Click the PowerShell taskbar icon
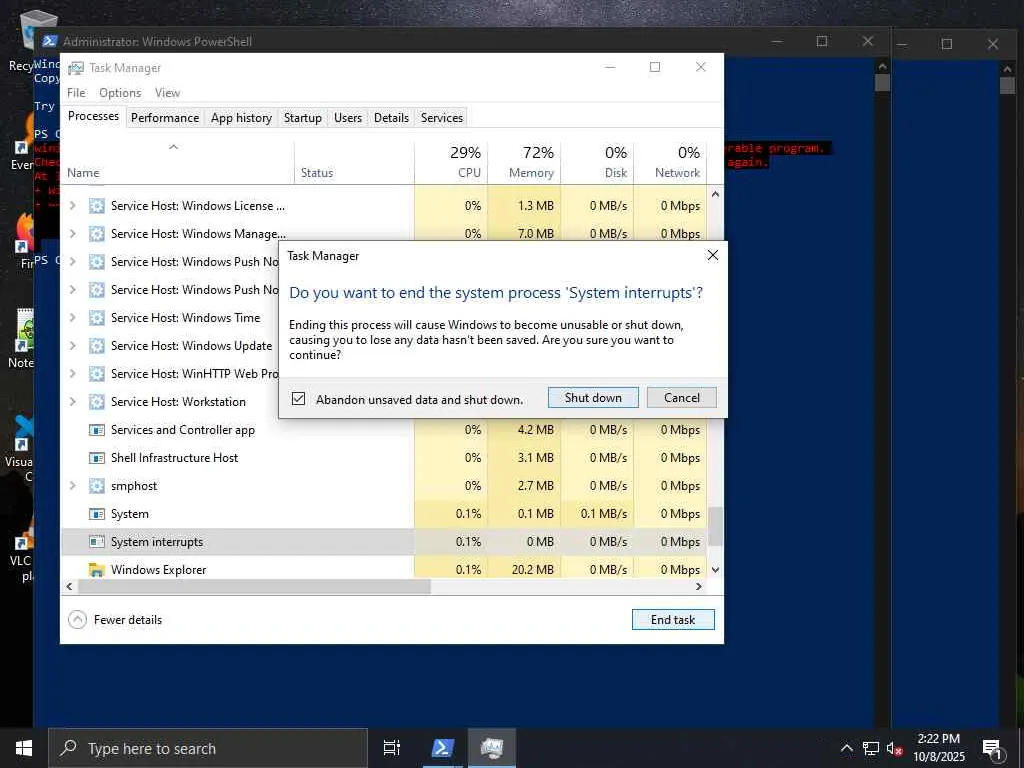Image resolution: width=1024 pixels, height=768 pixels. pos(442,748)
